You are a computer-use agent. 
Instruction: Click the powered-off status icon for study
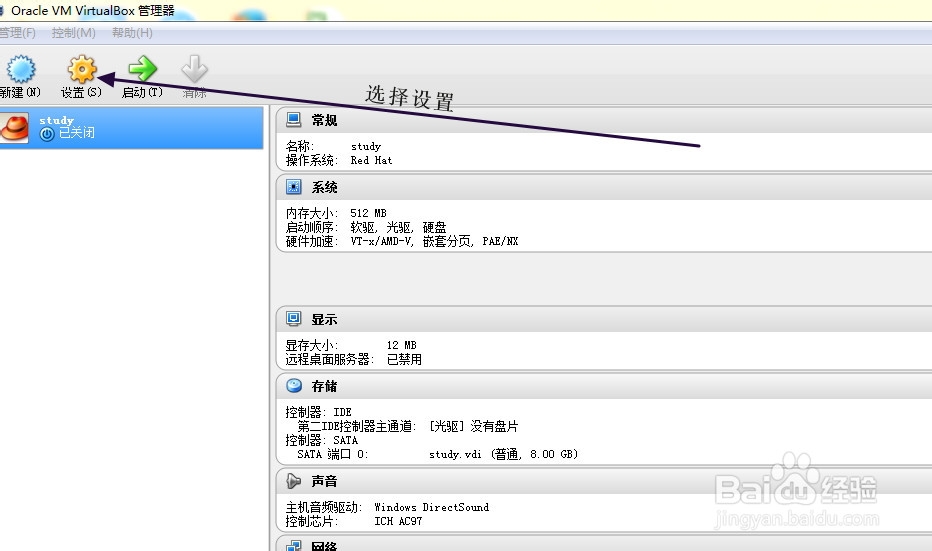[47, 134]
